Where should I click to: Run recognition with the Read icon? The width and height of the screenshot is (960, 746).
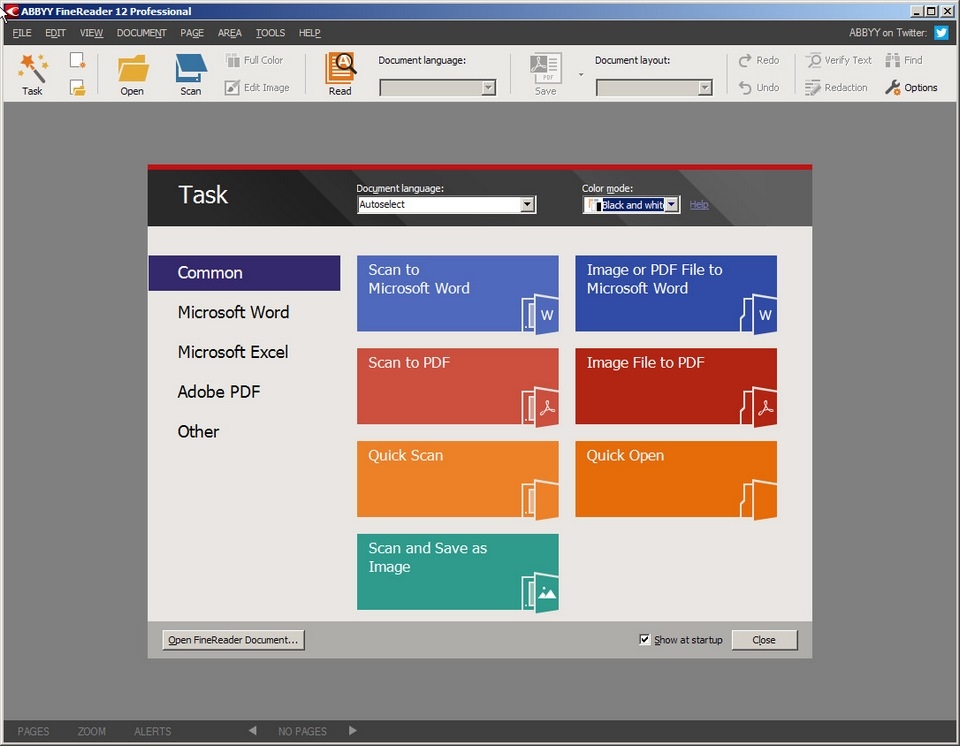(x=340, y=67)
